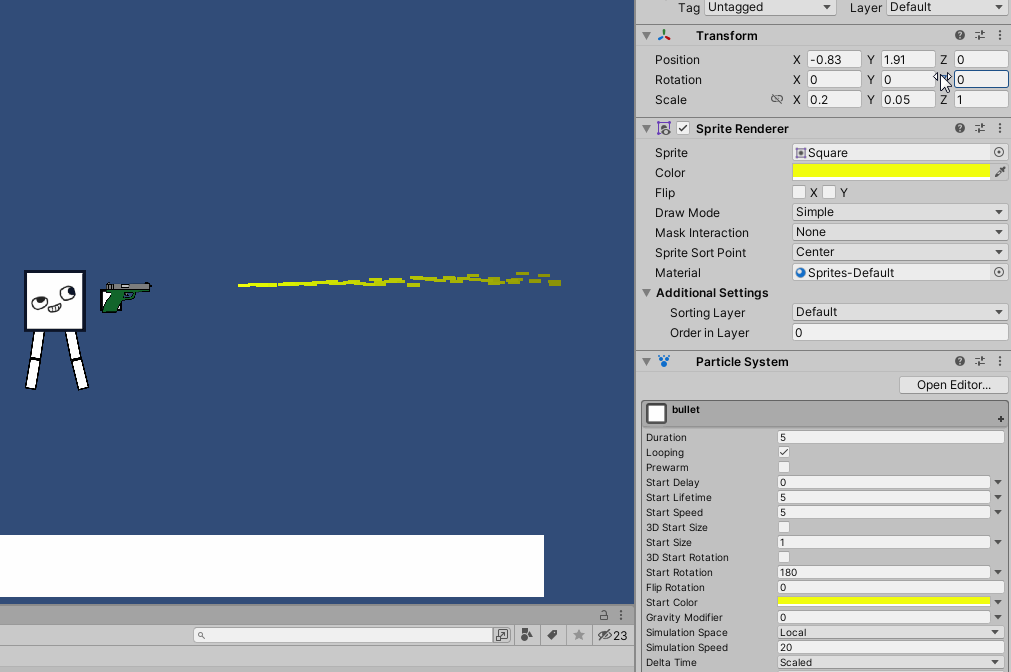Viewport: 1011px width, 672px height.
Task: Click the Open Editor button
Action: click(951, 385)
